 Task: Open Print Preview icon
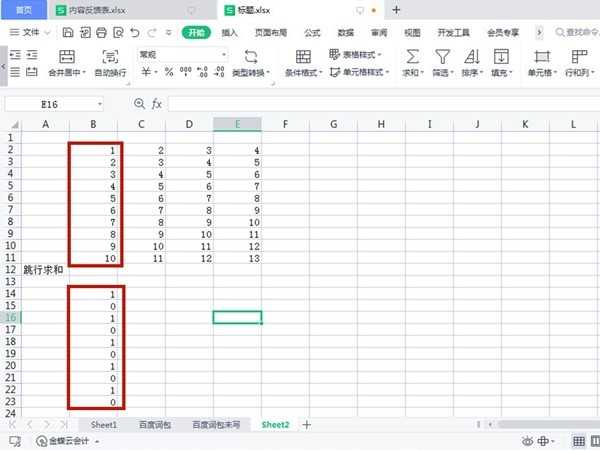click(x=118, y=33)
